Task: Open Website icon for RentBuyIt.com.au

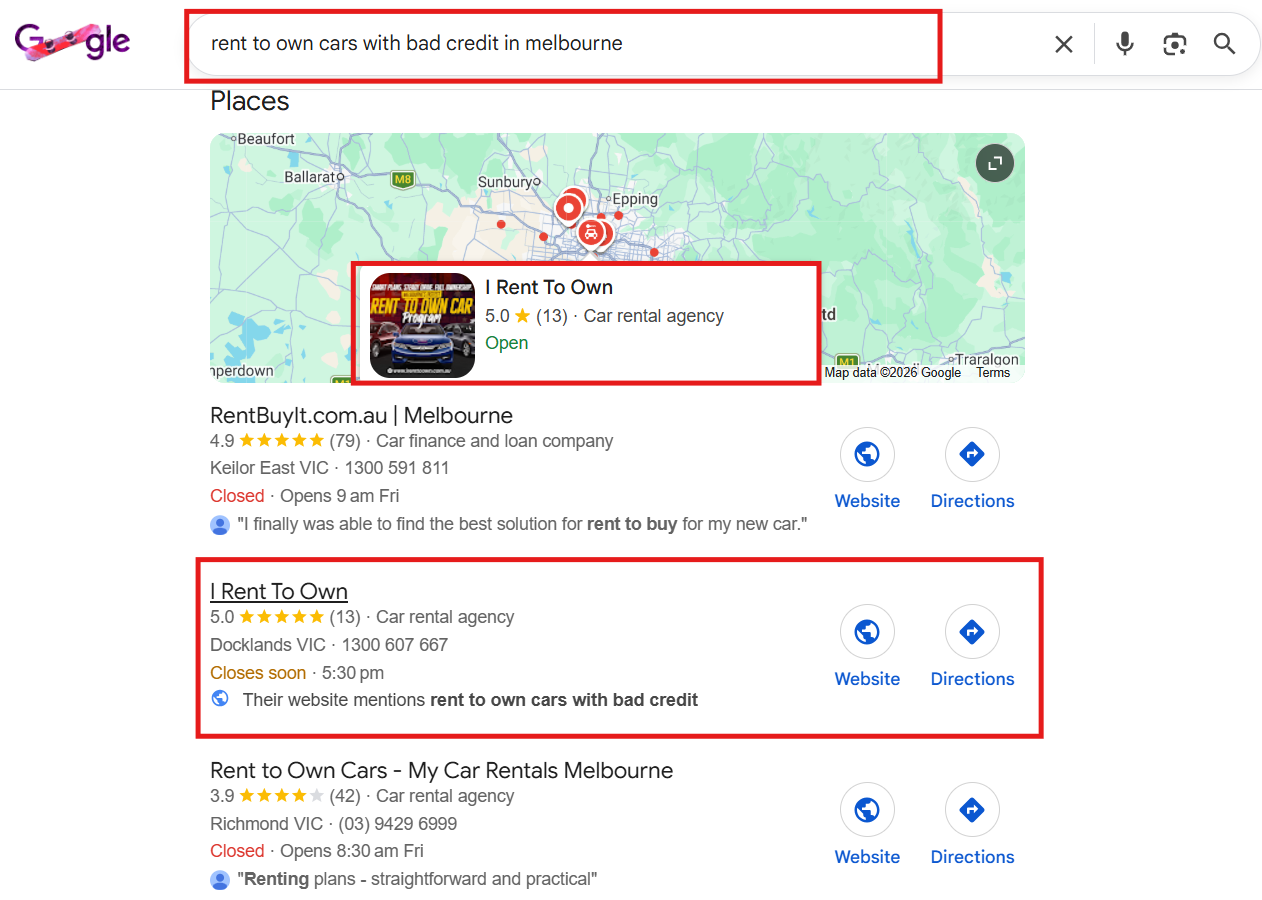Action: 867,455
